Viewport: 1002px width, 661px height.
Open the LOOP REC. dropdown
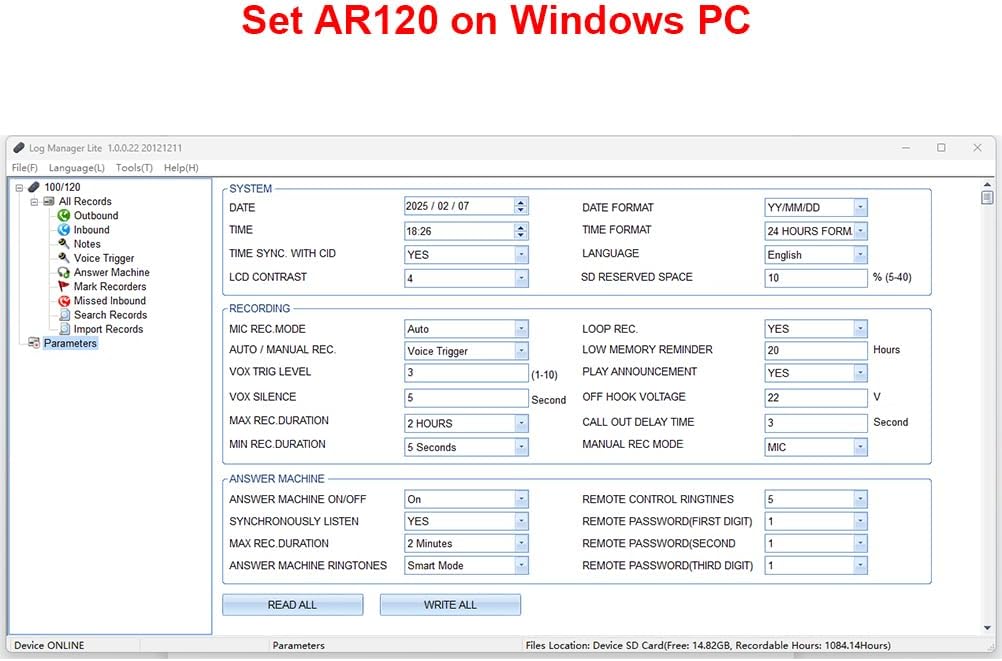[860, 329]
